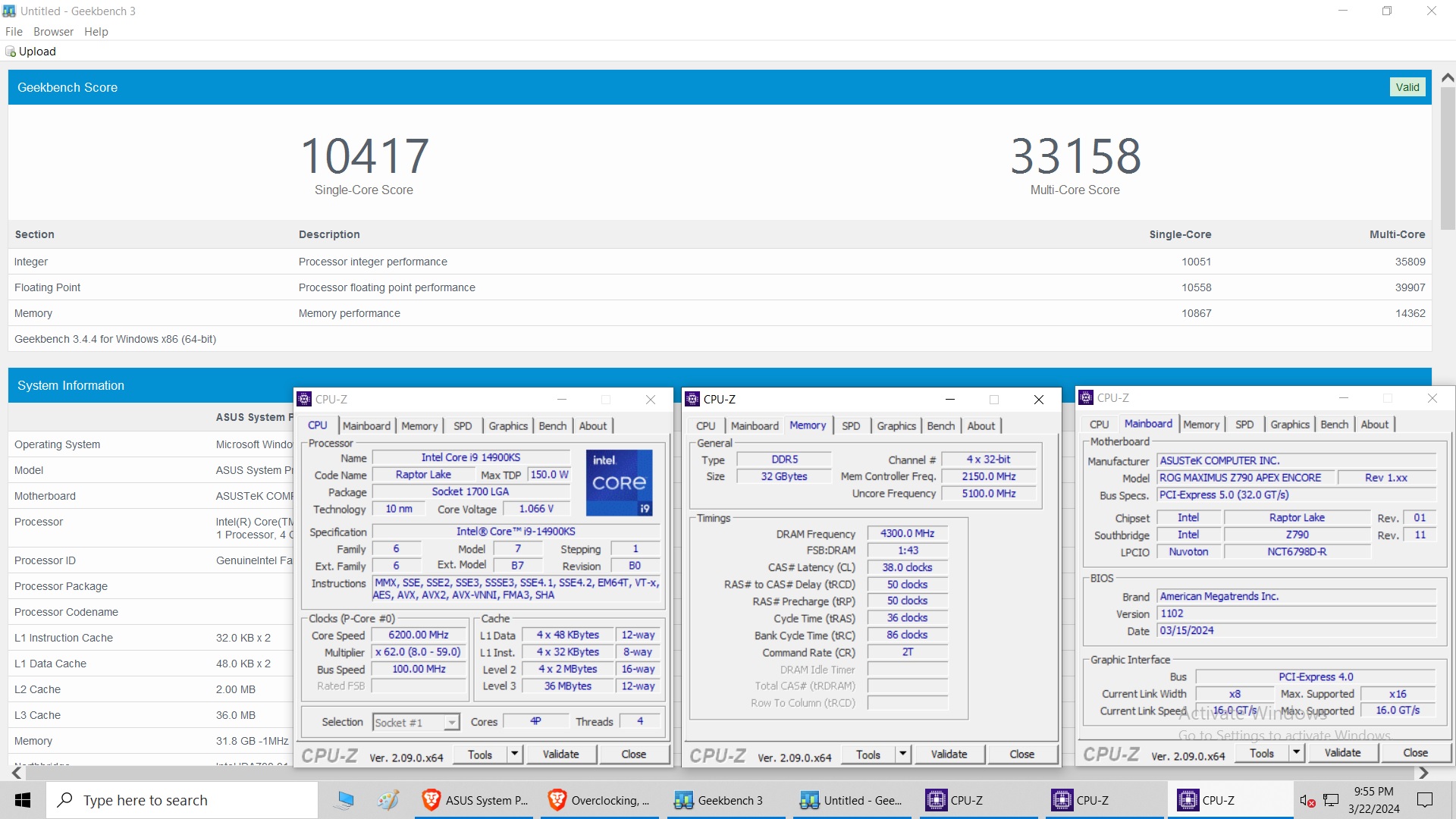
Task: Click the network tray icon
Action: click(1331, 800)
